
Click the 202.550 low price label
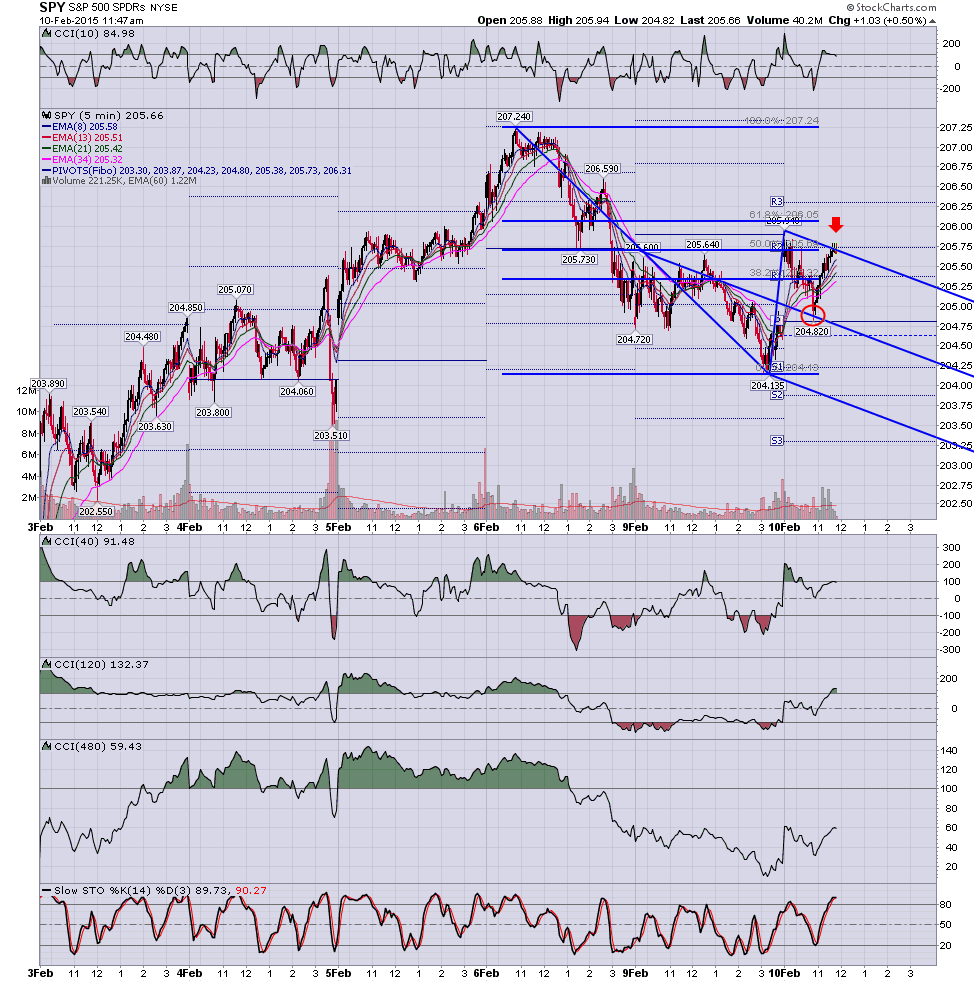coord(96,511)
